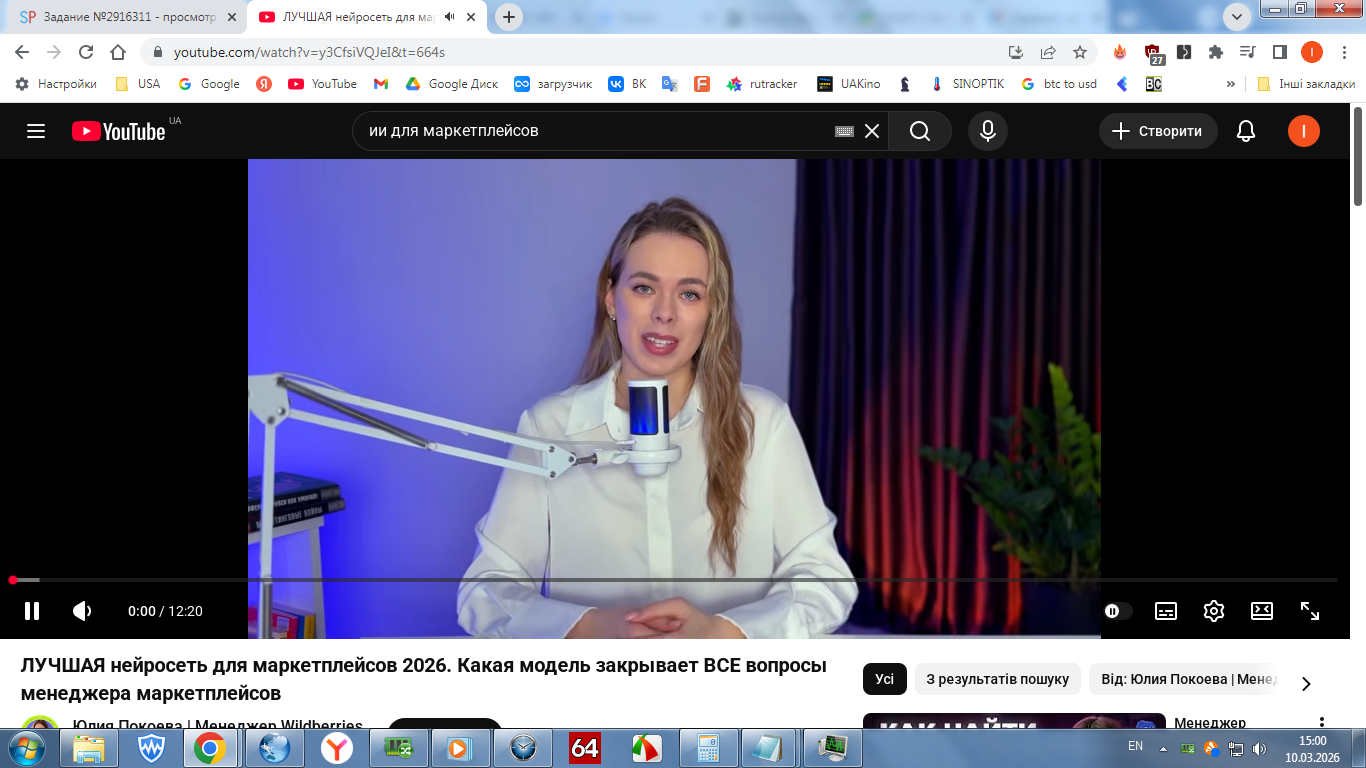
Task: Close the YouTube video tab
Action: (x=471, y=17)
